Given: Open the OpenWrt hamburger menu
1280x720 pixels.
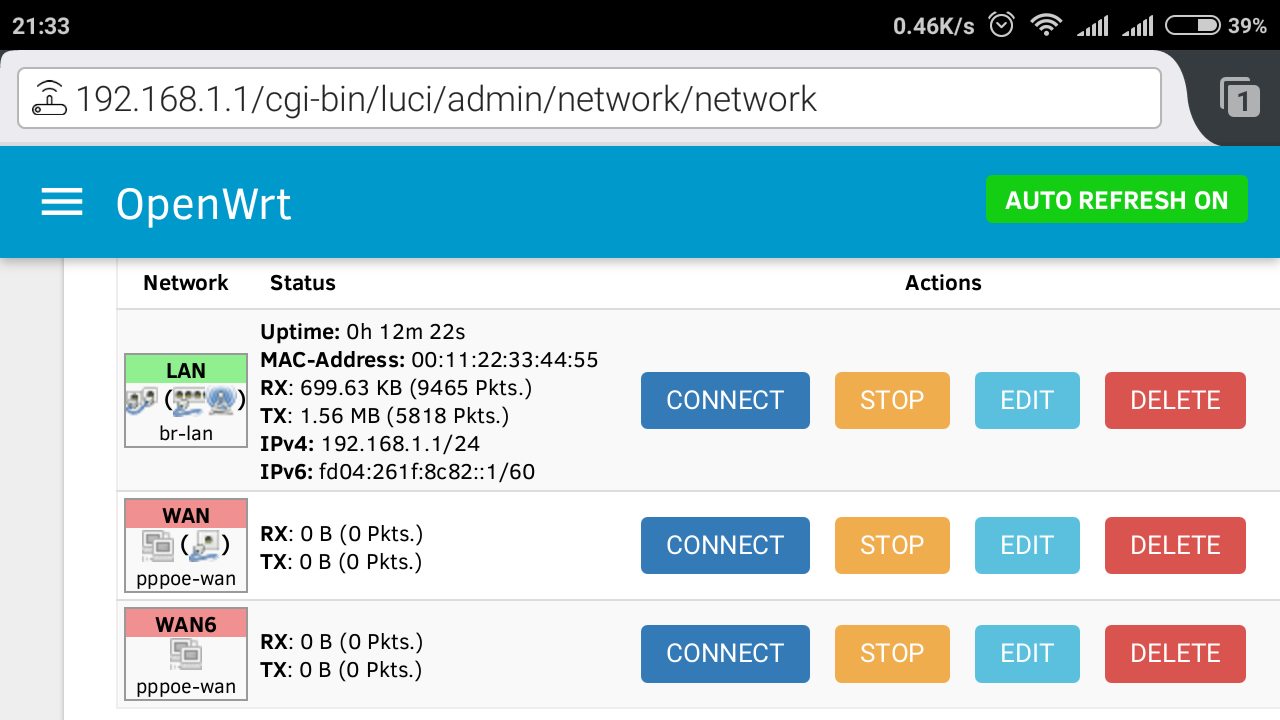Looking at the screenshot, I should [x=62, y=204].
